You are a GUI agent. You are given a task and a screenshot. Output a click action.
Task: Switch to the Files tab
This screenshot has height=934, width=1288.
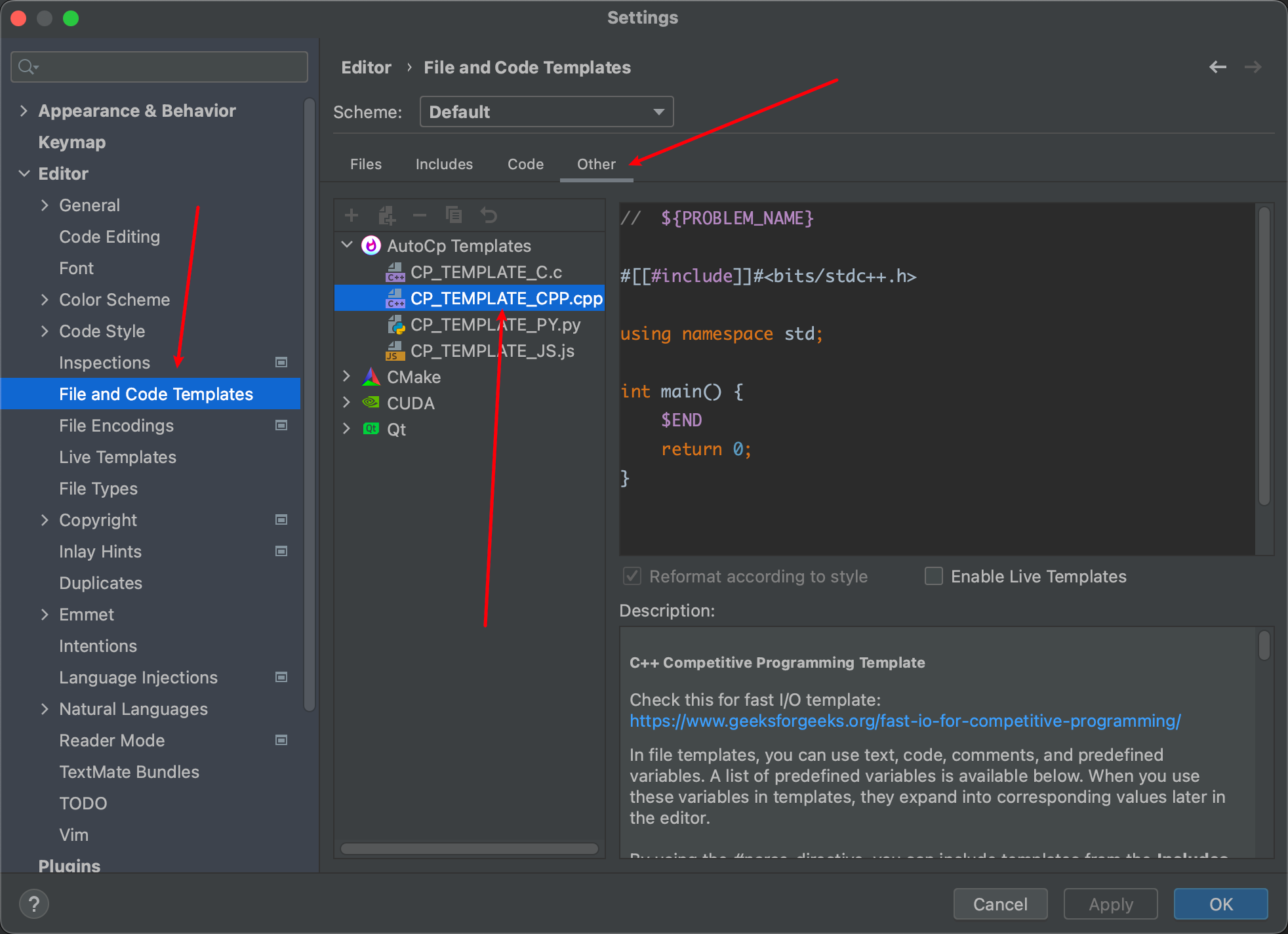click(x=365, y=164)
